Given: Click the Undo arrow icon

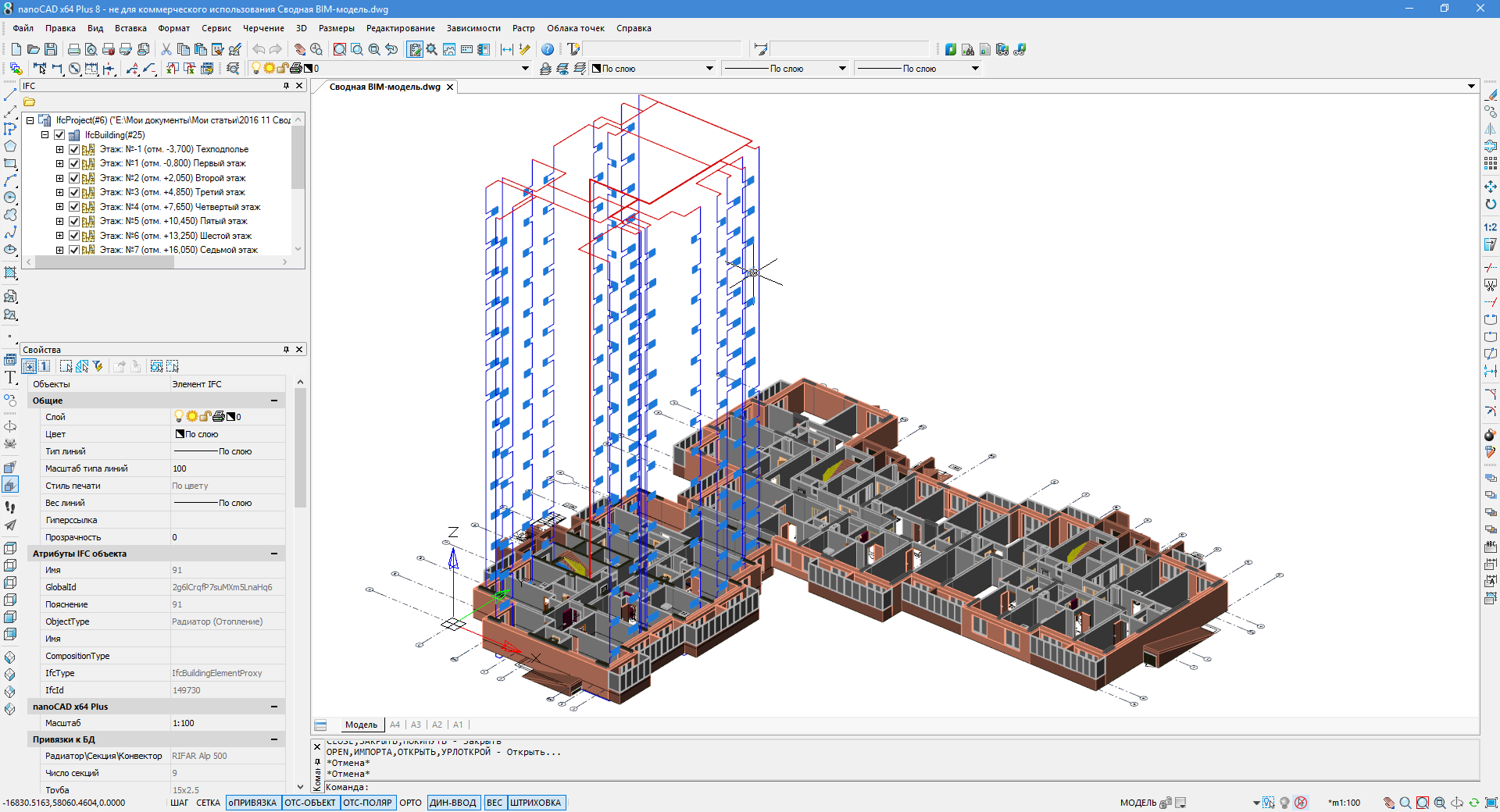Looking at the screenshot, I should (258, 49).
